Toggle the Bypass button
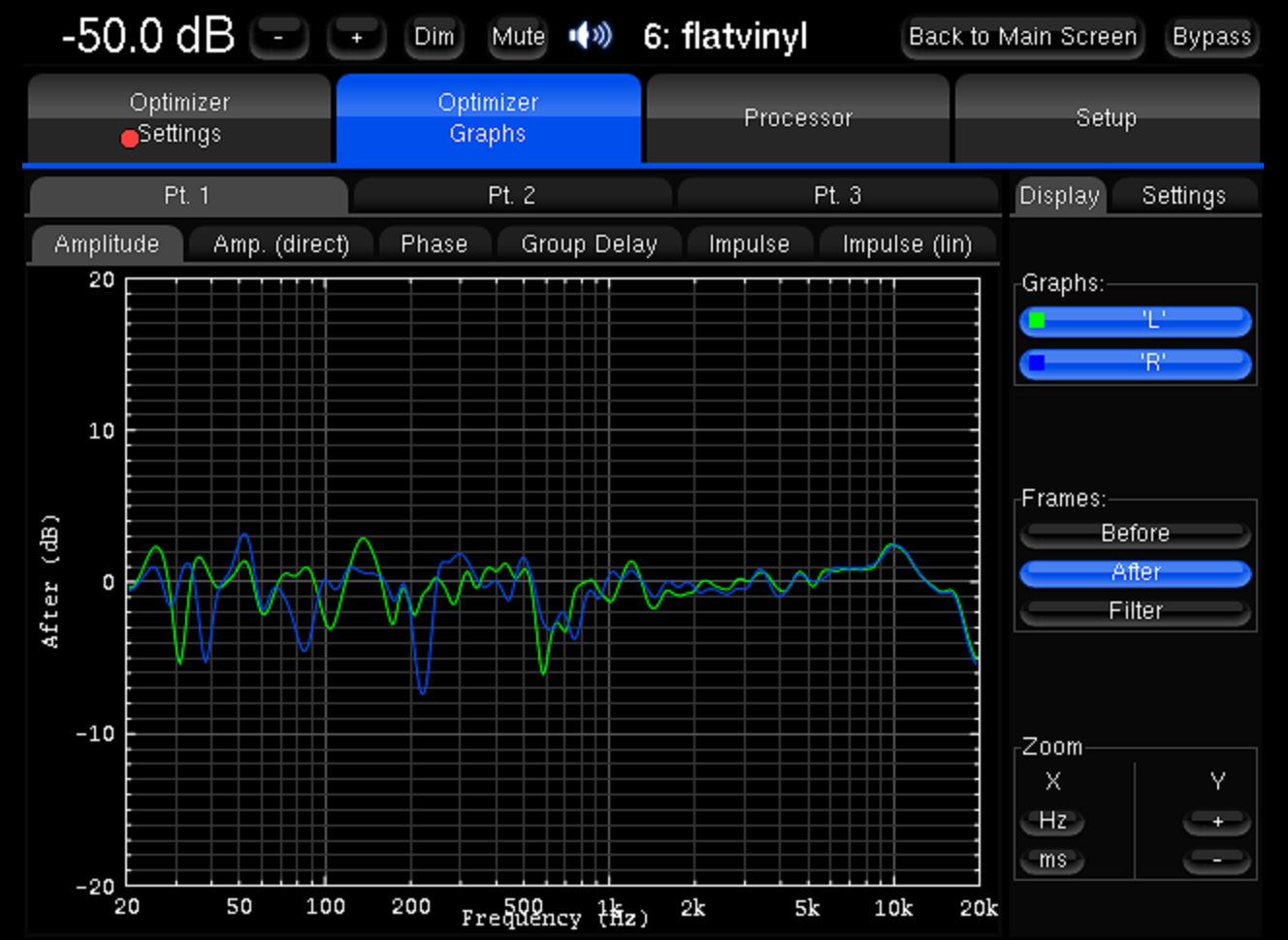The image size is (1288, 940). 1212,37
